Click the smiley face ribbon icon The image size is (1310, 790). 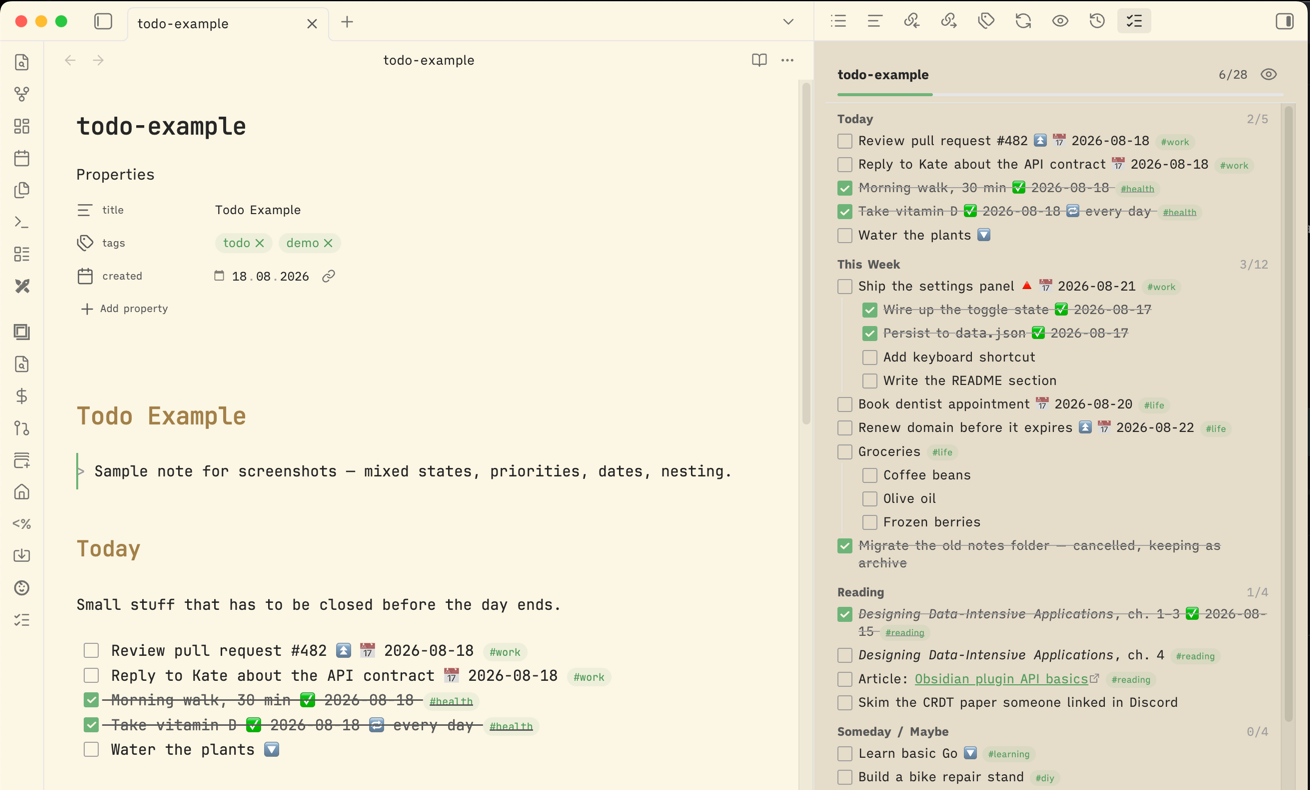[22, 588]
